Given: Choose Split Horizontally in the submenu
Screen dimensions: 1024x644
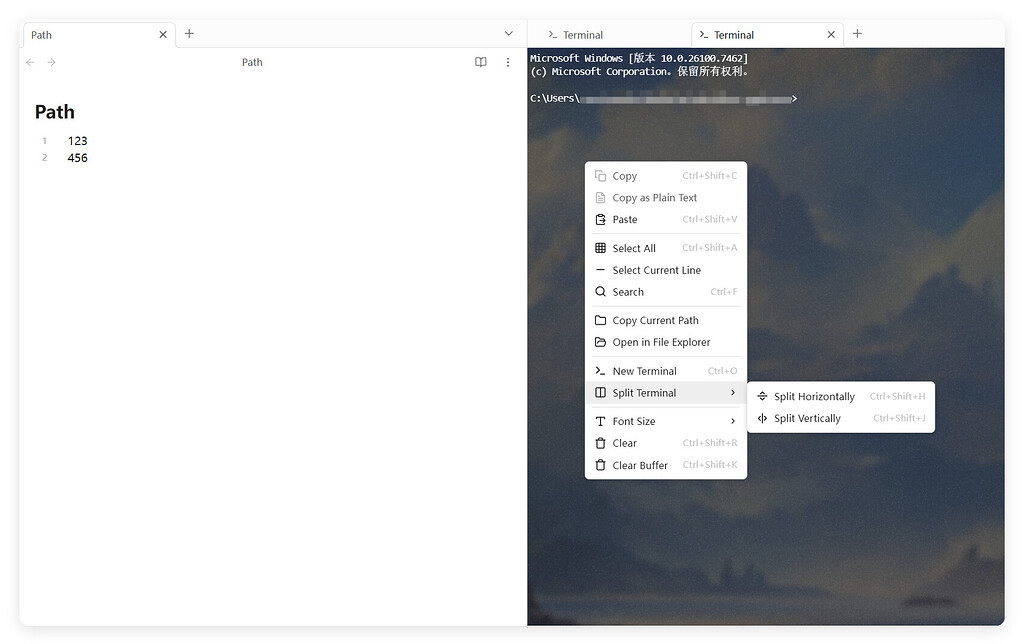Looking at the screenshot, I should tap(814, 396).
